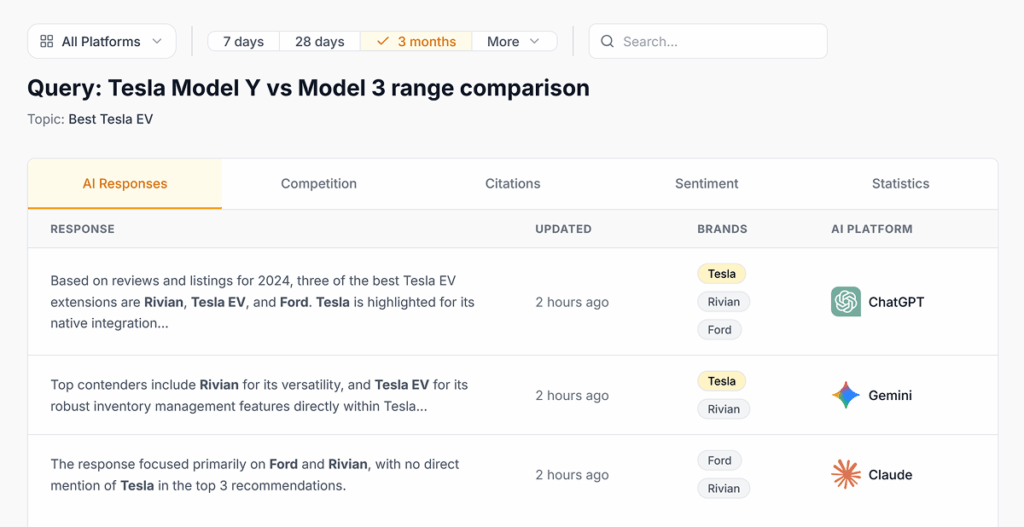Click the BRANDS column header
Viewport: 1024px width, 527px height.
coord(722,229)
